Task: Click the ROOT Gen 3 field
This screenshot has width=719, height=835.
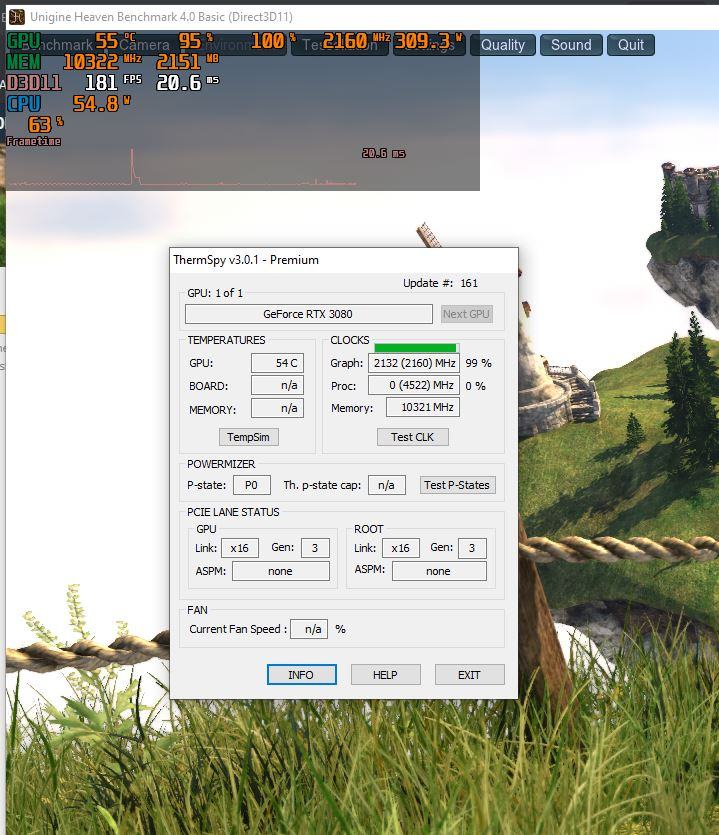Action: point(472,548)
